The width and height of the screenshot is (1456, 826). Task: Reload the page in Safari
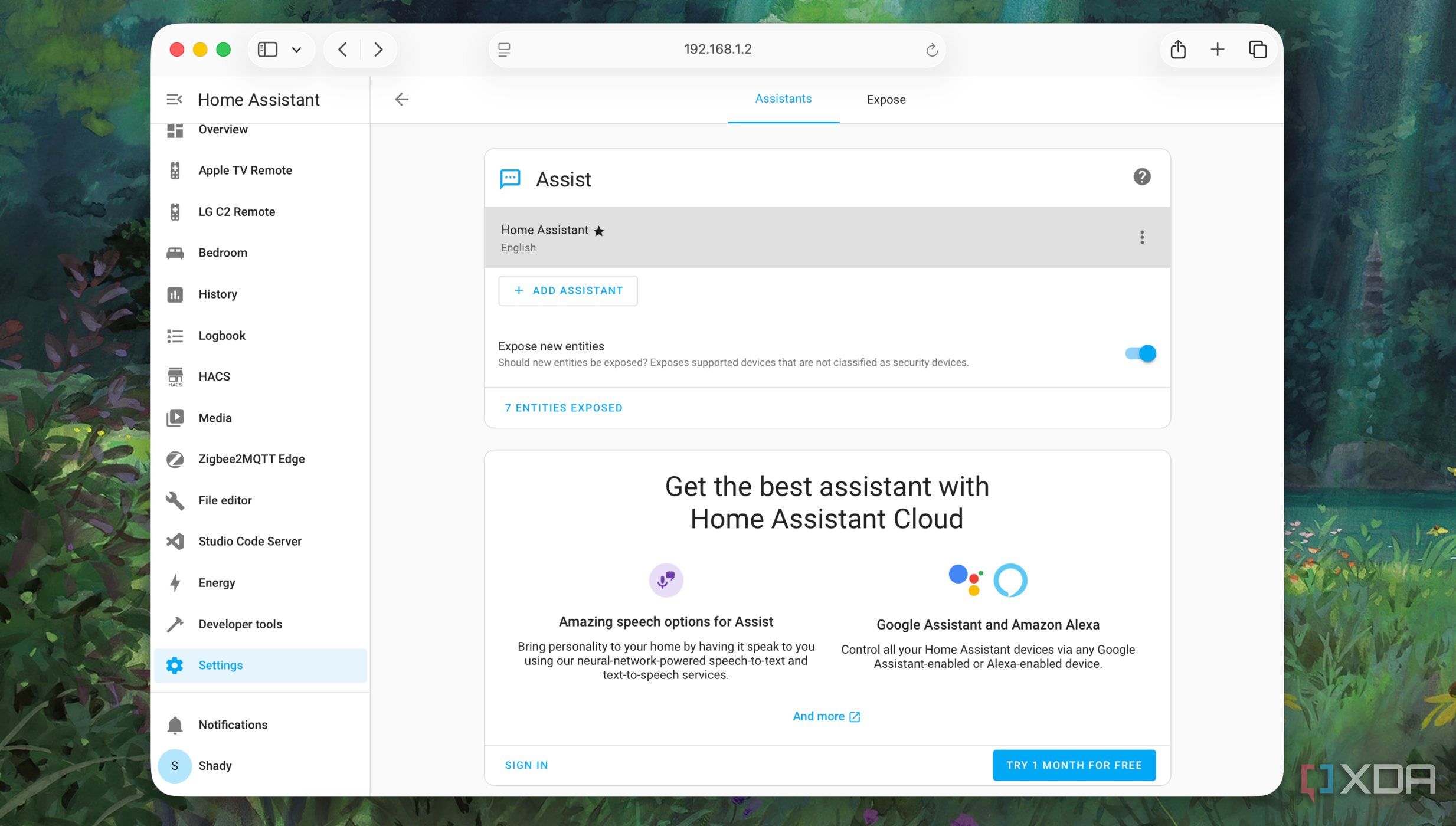(931, 50)
